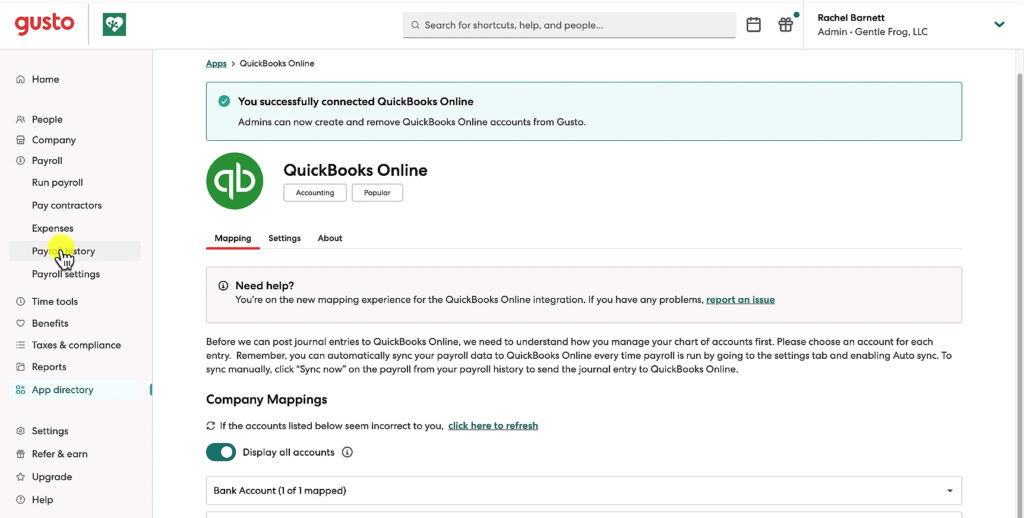Collapse the Payroll sidebar section
This screenshot has height=518, width=1024.
[46, 161]
